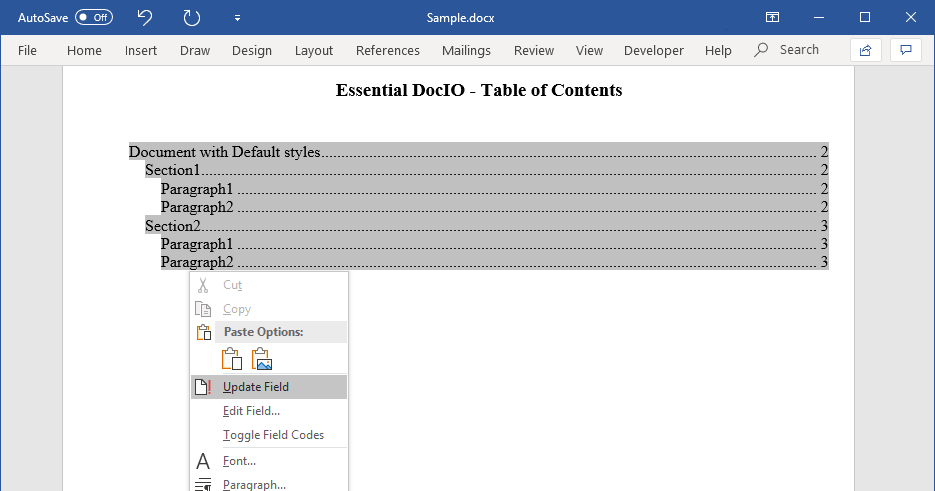Choose Keep Source Formatting paste icon
Image resolution: width=935 pixels, height=491 pixels.
tap(232, 359)
